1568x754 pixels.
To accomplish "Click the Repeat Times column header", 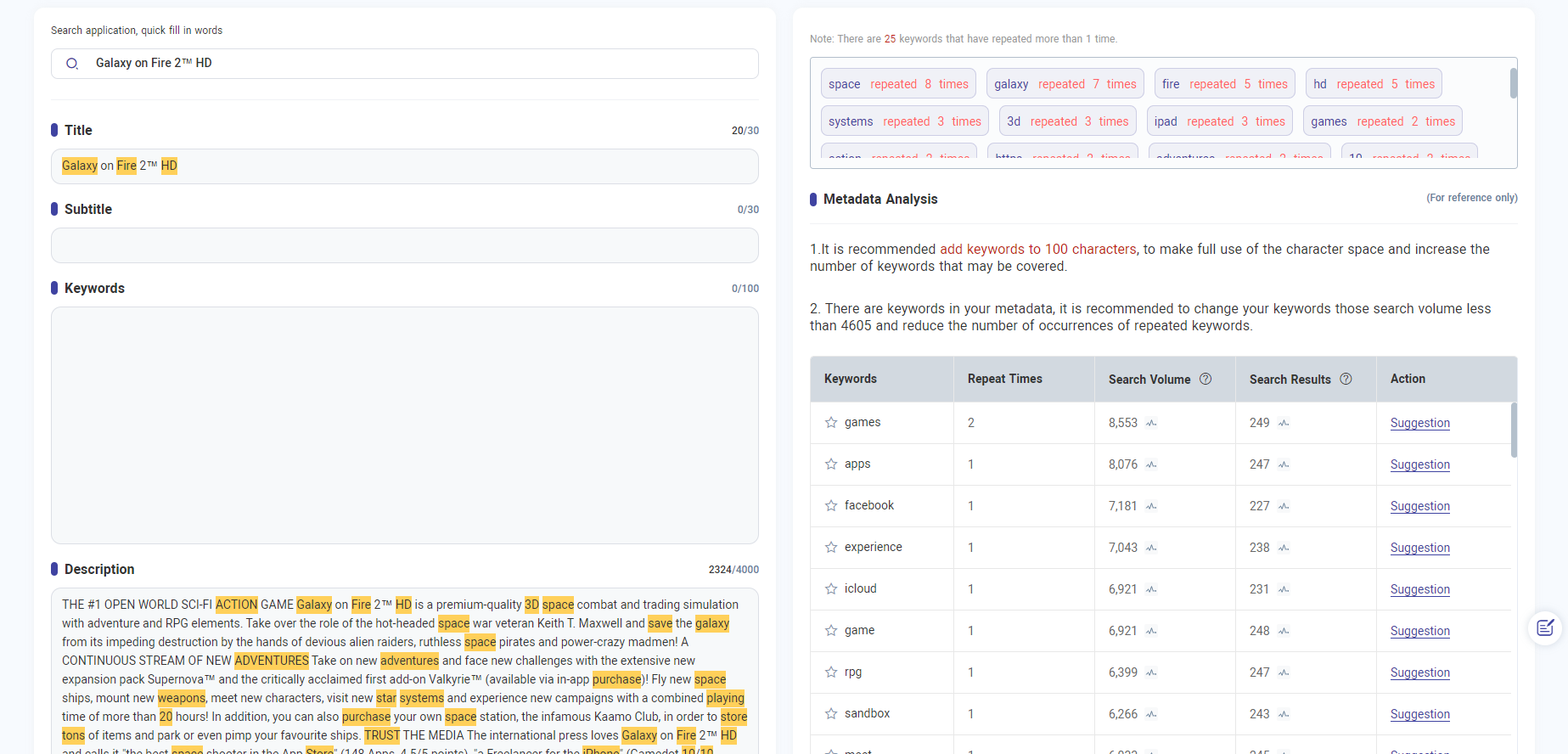I will click(1024, 380).
